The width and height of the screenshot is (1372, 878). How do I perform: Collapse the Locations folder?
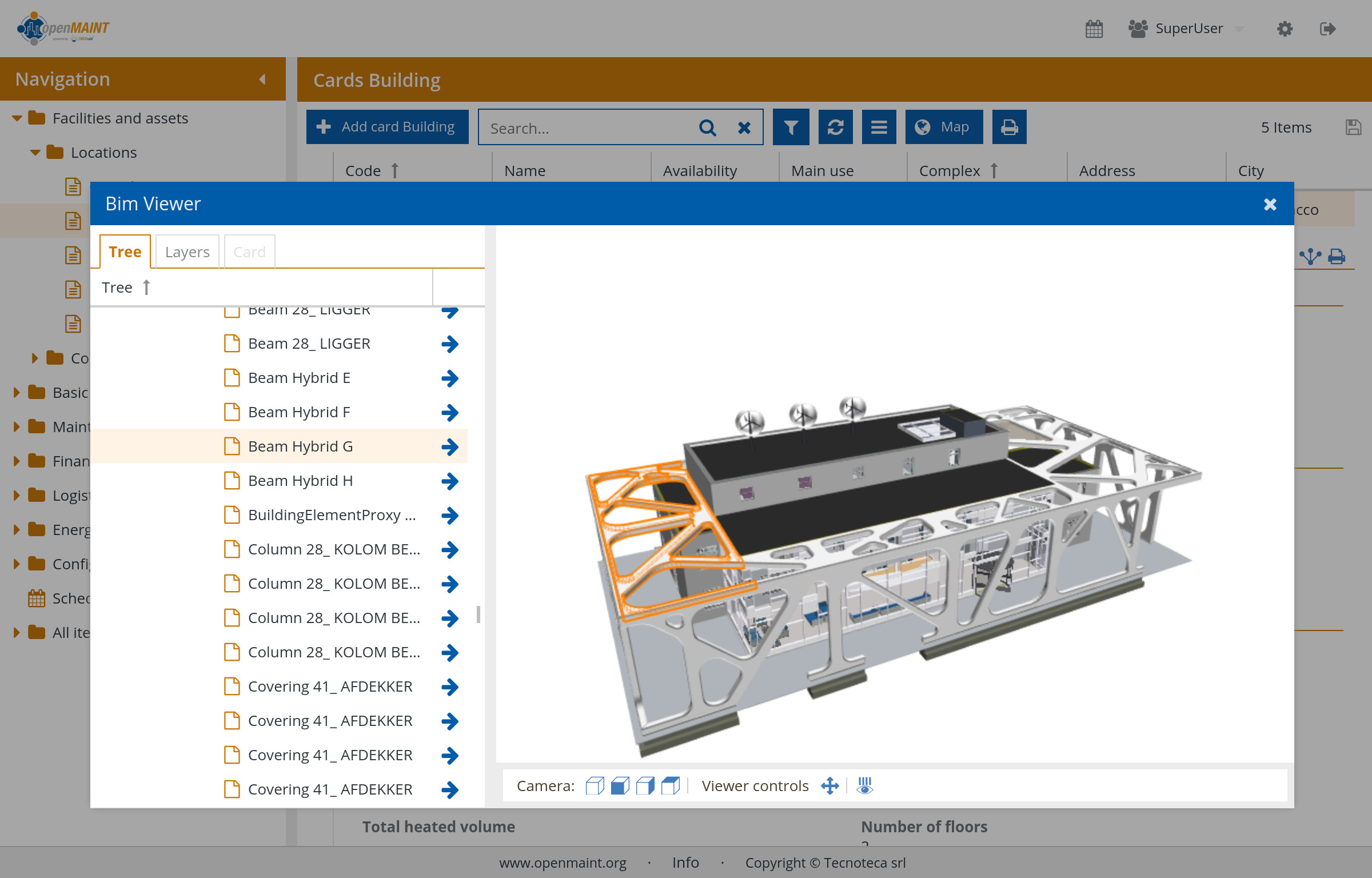[x=35, y=153]
